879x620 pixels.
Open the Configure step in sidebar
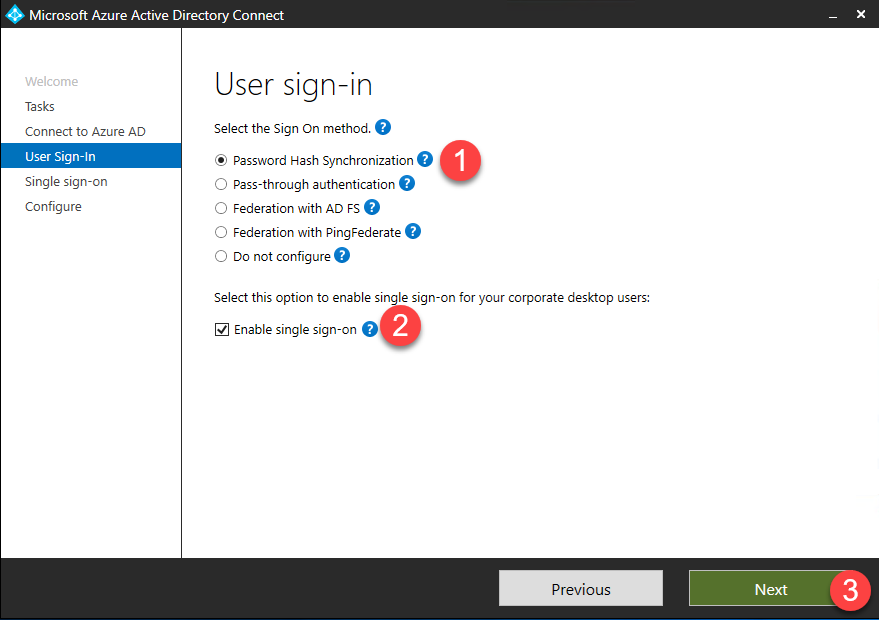53,207
